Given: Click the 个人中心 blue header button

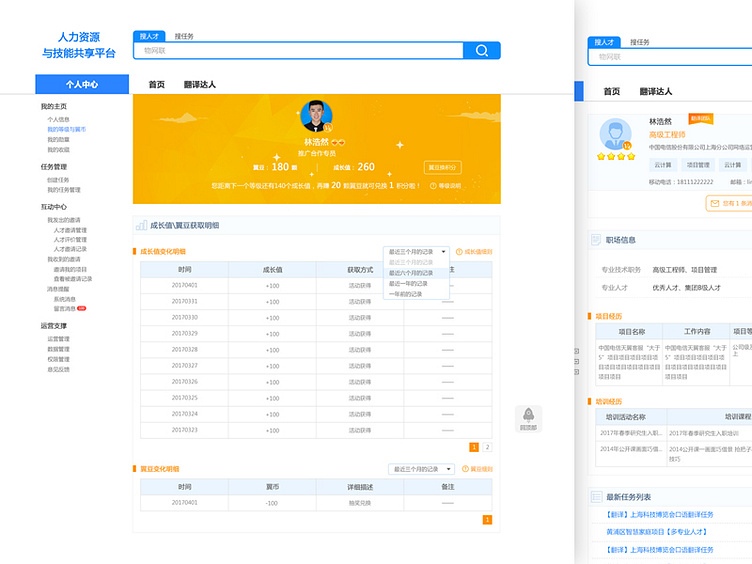Looking at the screenshot, I should click(x=82, y=84).
